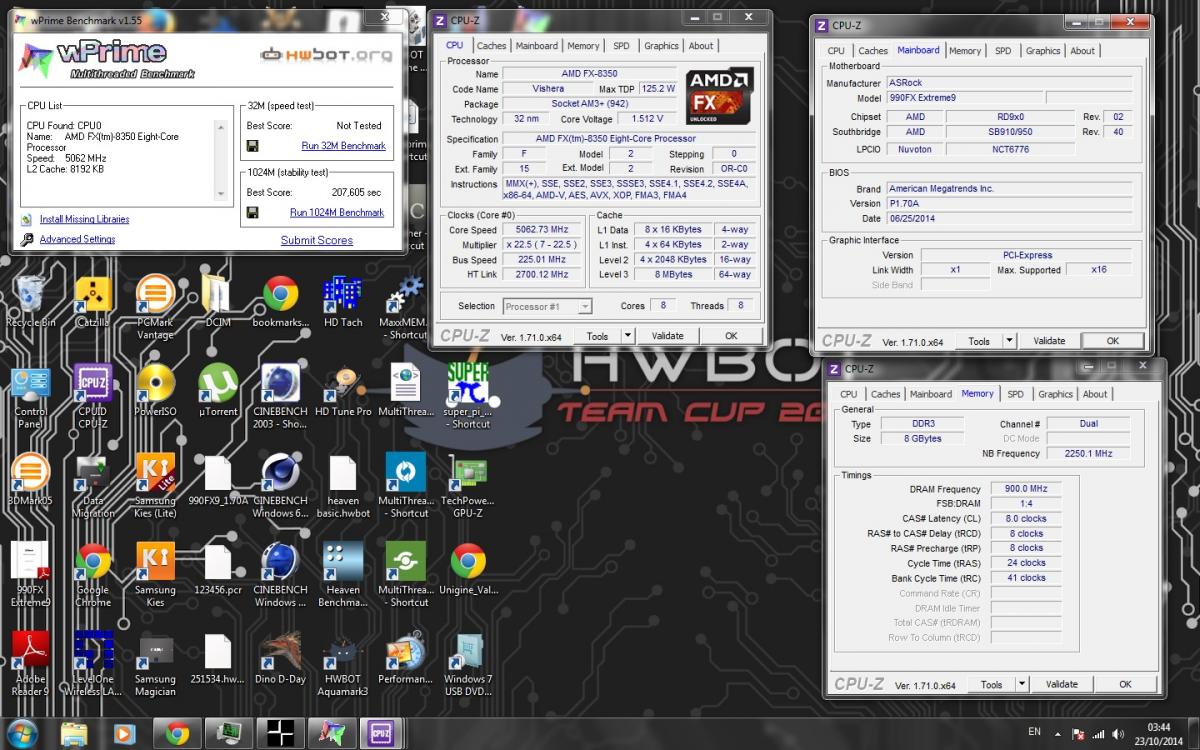The image size is (1200, 750).
Task: Click the wrench icon beside Advanced Settings
Action: click(x=28, y=239)
